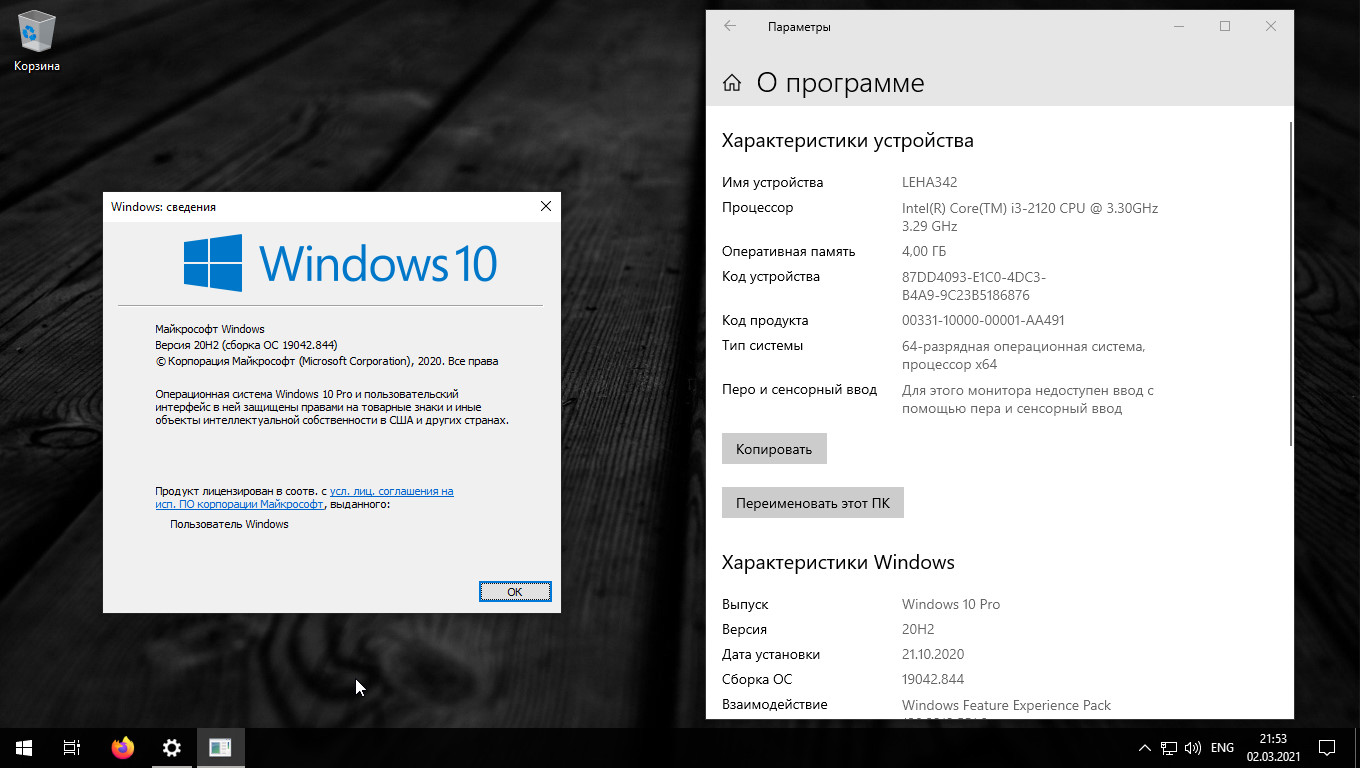The height and width of the screenshot is (768, 1360).
Task: Click the OK button in Windows info dialog
Action: [515, 591]
